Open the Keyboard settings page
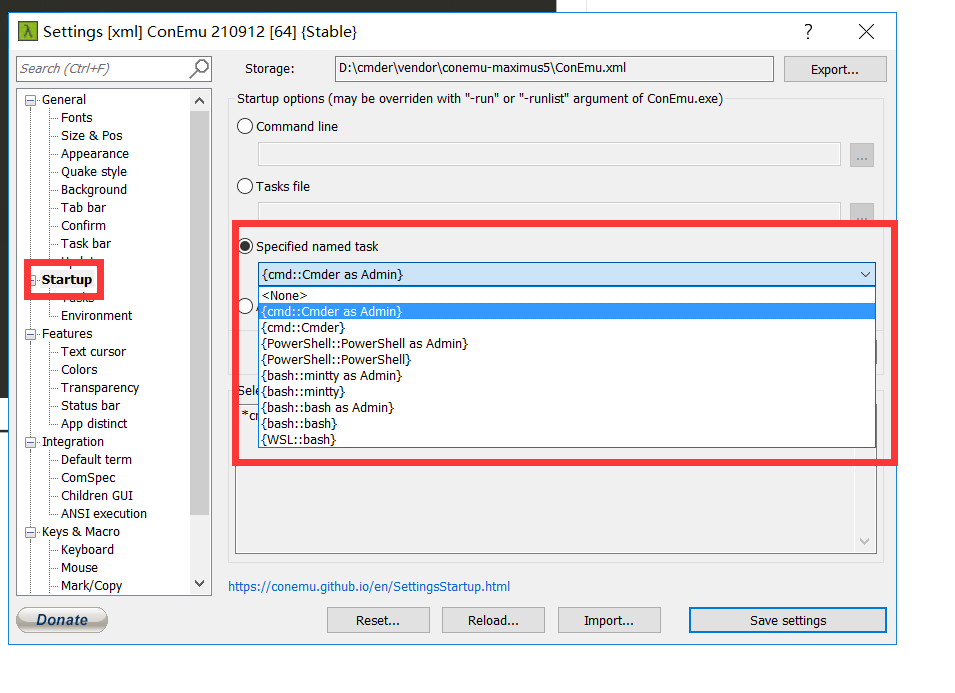The width and height of the screenshot is (955, 693). click(x=88, y=549)
